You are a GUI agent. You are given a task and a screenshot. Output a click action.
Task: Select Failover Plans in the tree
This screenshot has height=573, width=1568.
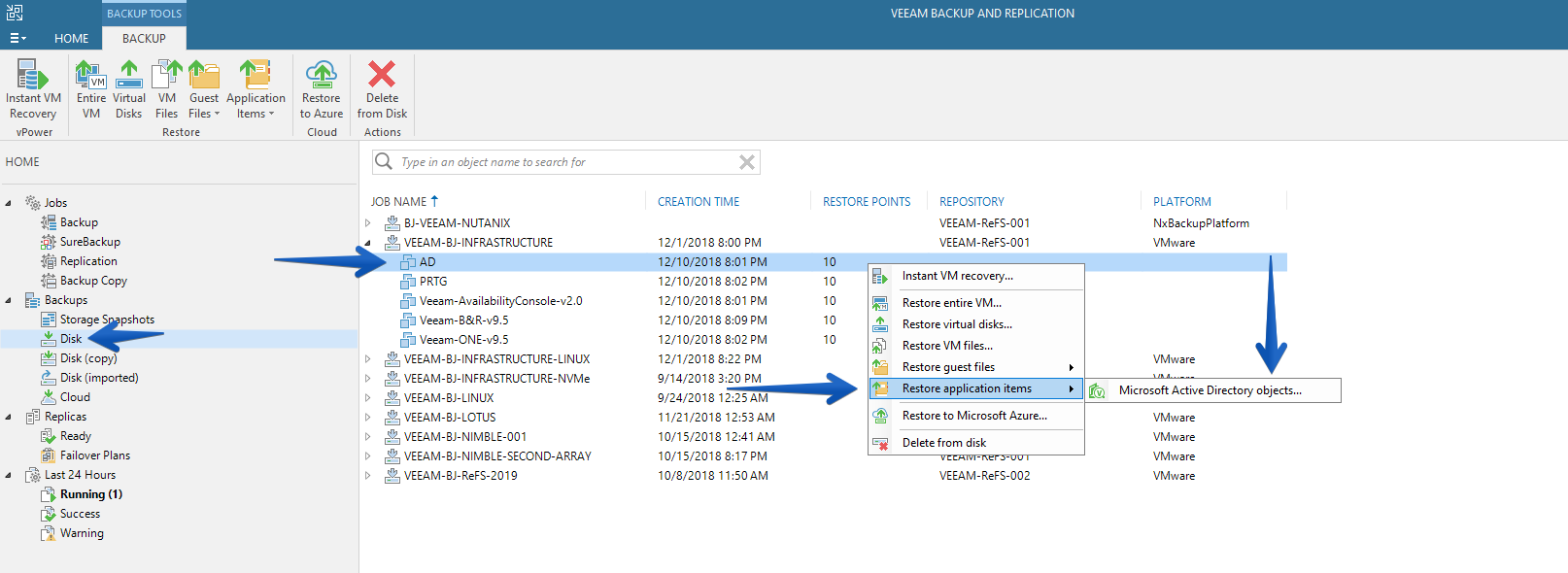tap(94, 455)
